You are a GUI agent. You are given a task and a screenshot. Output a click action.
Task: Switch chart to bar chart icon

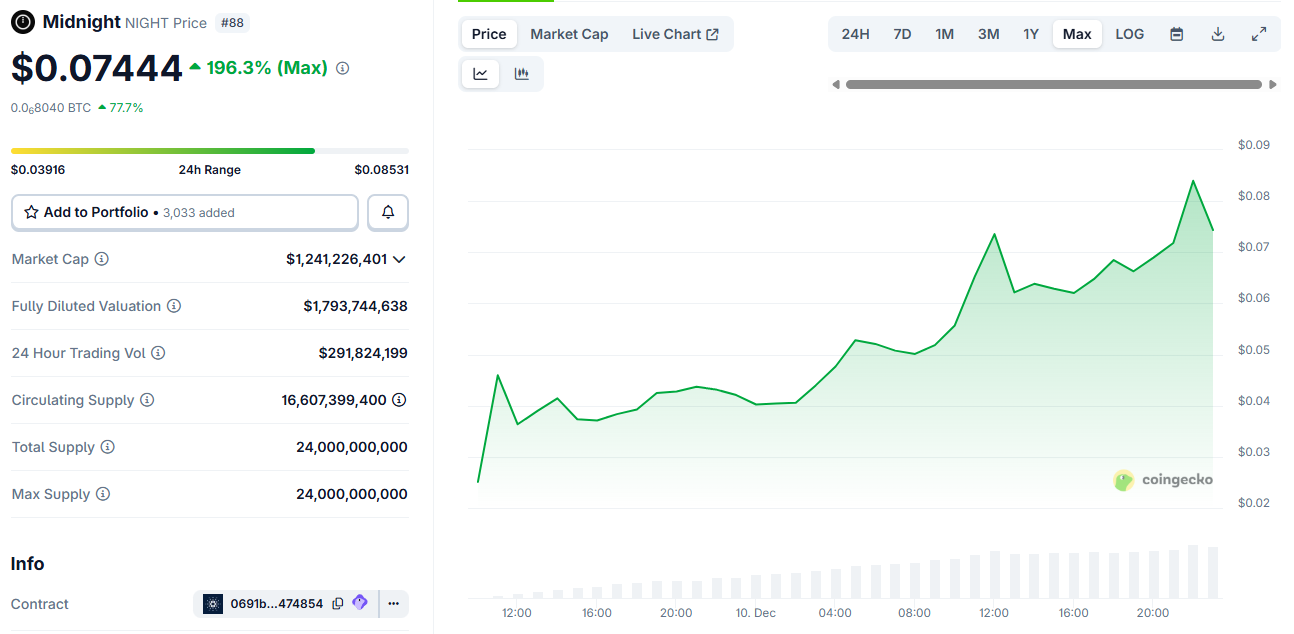(521, 73)
